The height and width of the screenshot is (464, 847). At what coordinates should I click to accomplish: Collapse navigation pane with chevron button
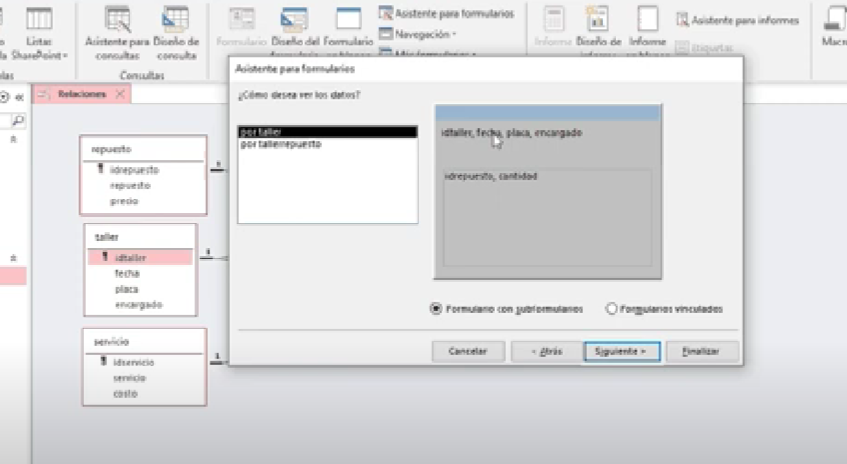pyautogui.click(x=19, y=97)
